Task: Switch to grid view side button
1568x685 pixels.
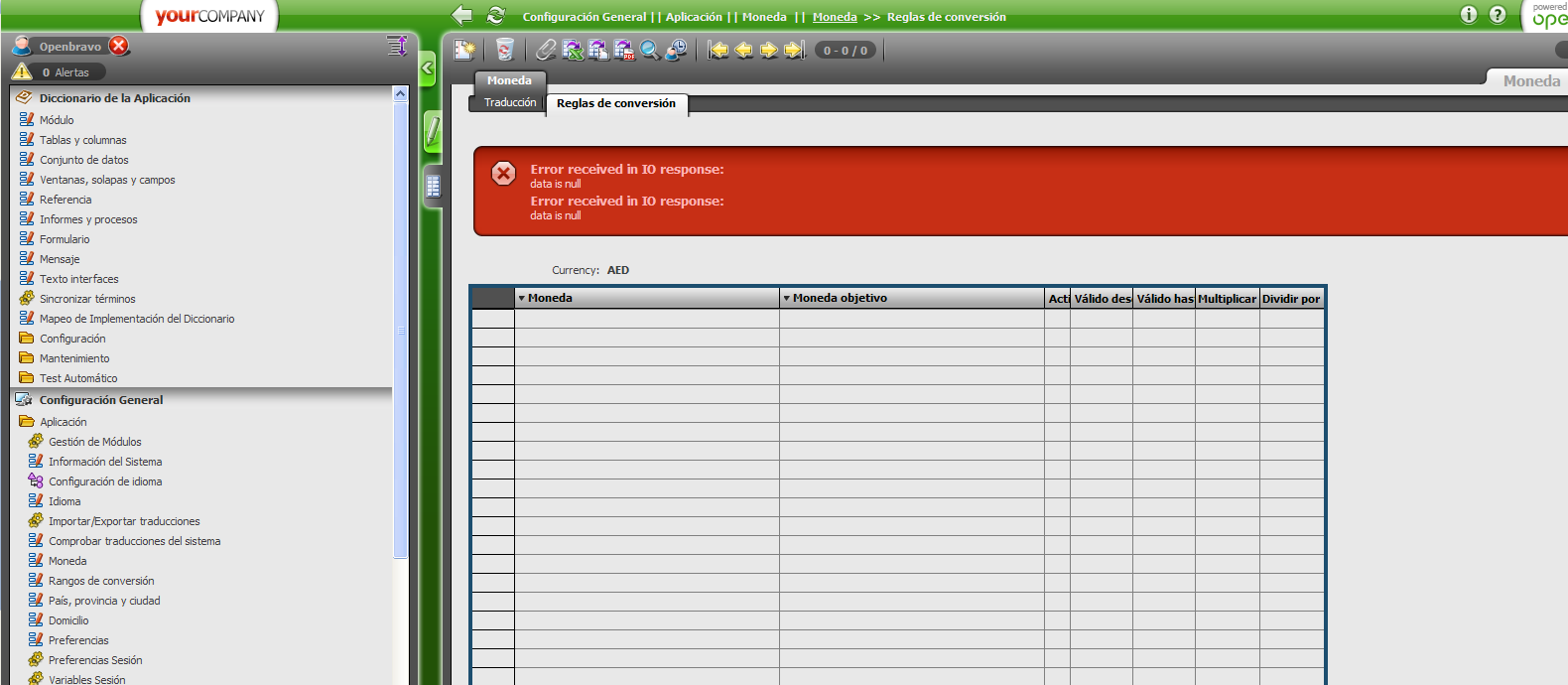Action: click(x=433, y=186)
